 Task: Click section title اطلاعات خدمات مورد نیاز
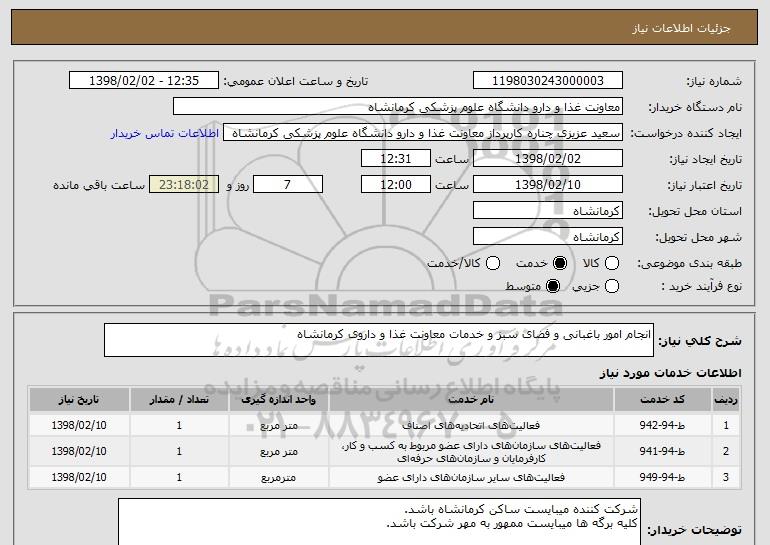click(x=670, y=374)
